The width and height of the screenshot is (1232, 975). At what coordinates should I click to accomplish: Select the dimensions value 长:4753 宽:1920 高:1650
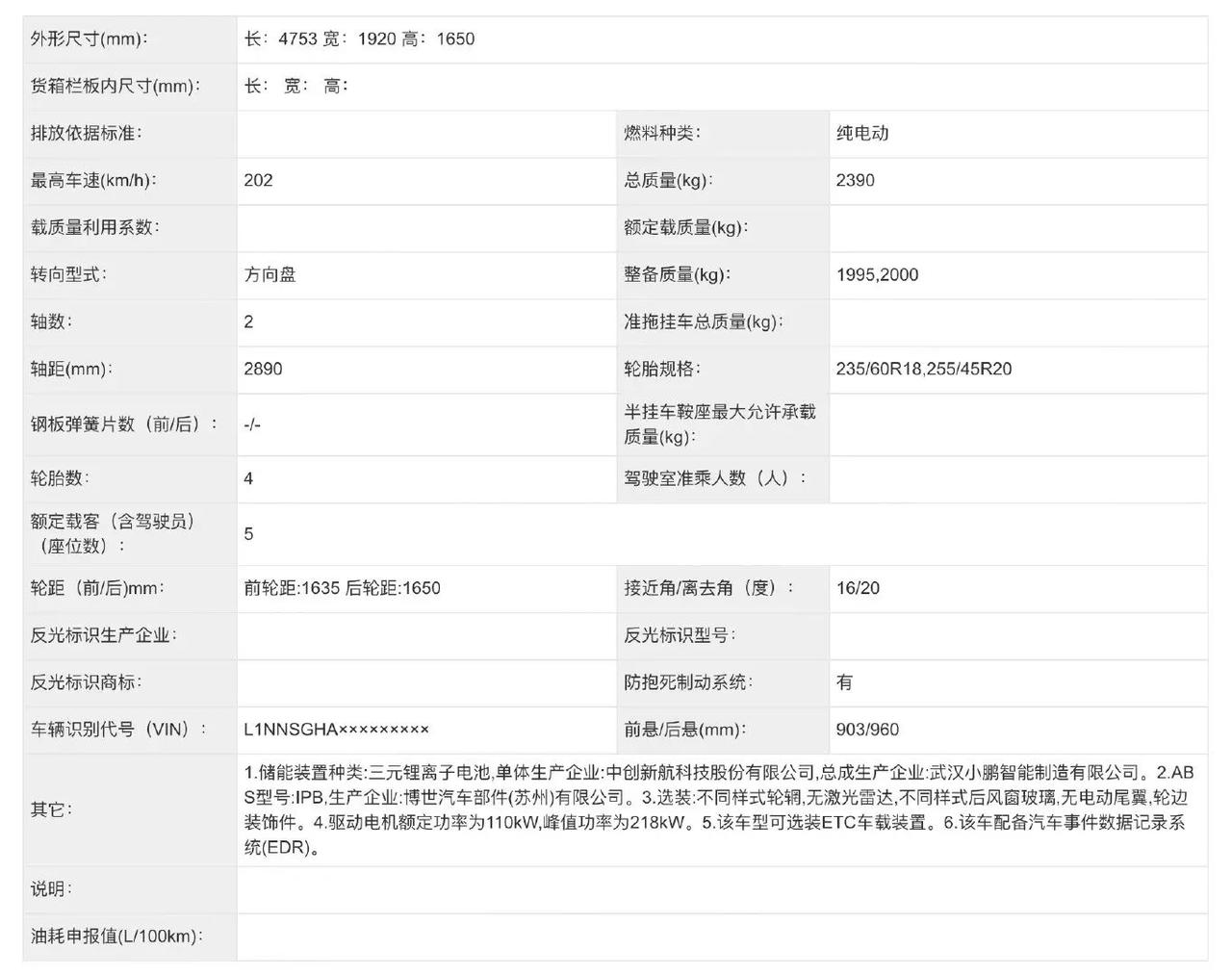pos(359,39)
